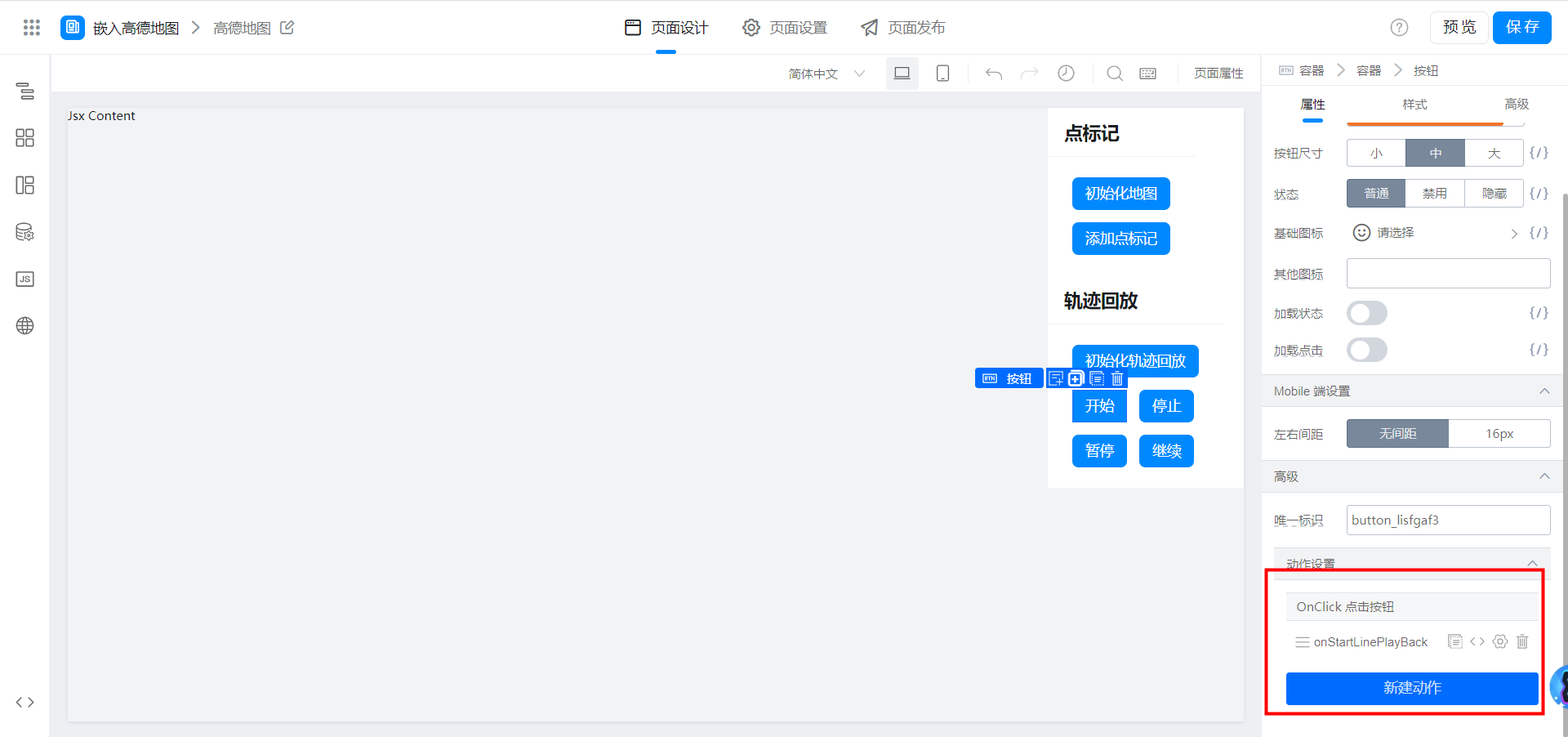Collapse the Mobile 端设置 section

click(1544, 391)
